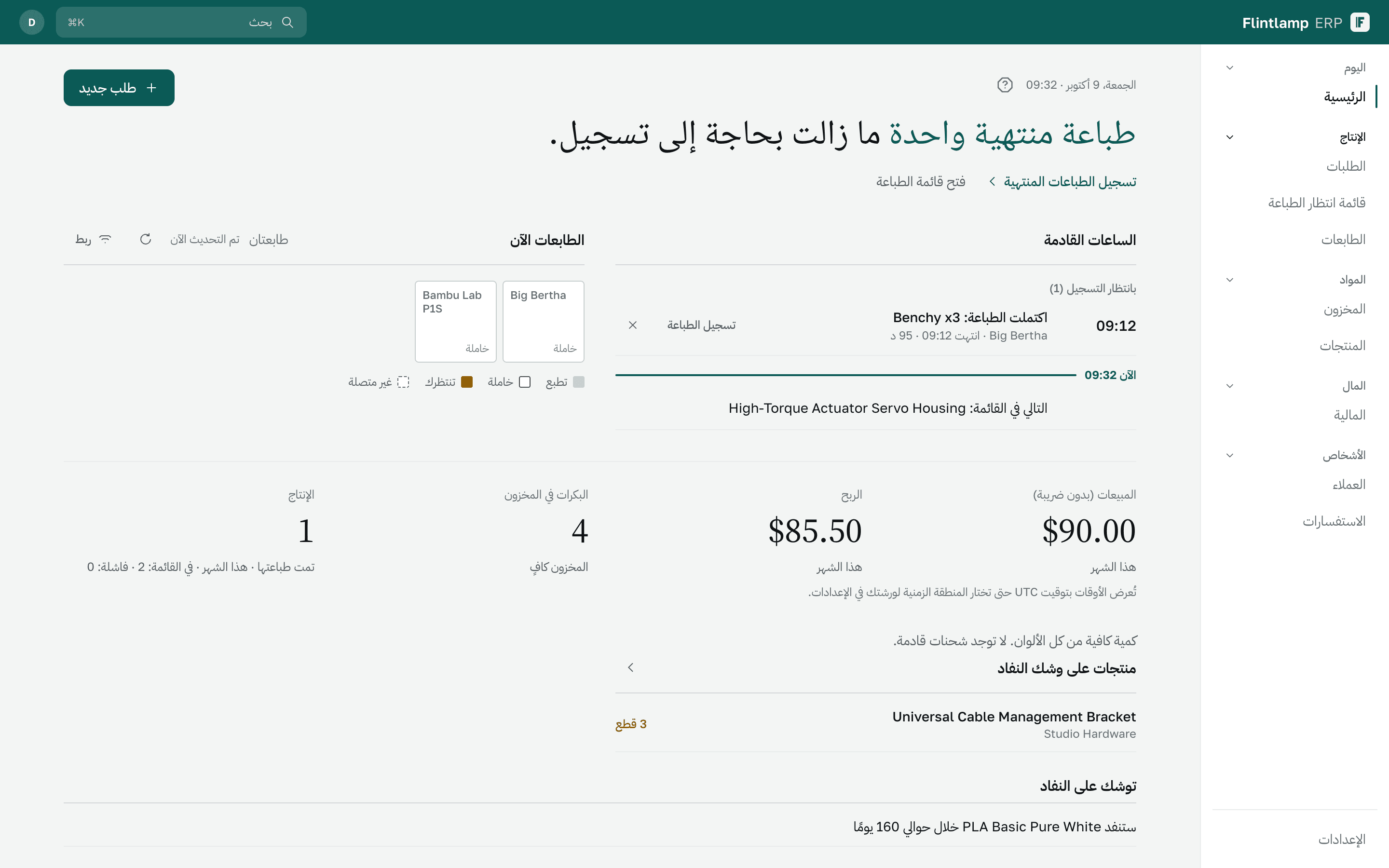Image resolution: width=1389 pixels, height=868 pixels.
Task: Click the بحث search field
Action: (181, 22)
